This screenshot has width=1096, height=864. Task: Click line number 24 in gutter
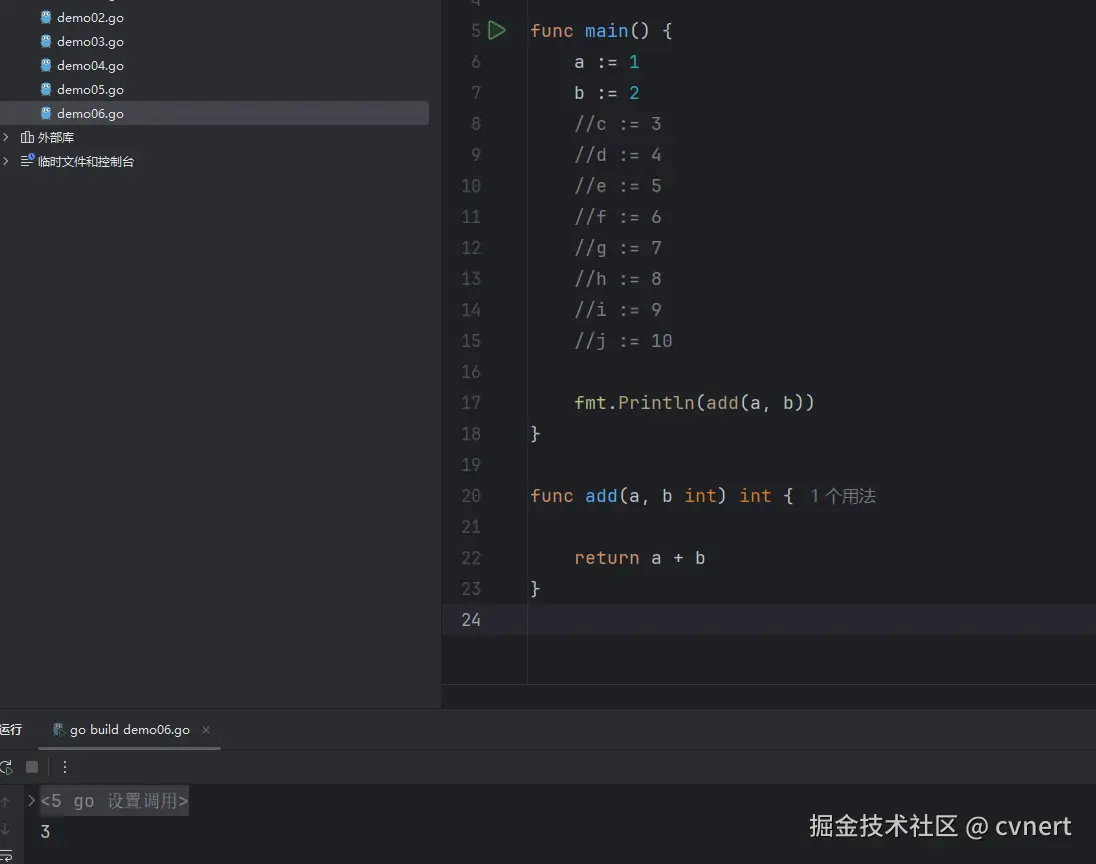[x=471, y=620]
